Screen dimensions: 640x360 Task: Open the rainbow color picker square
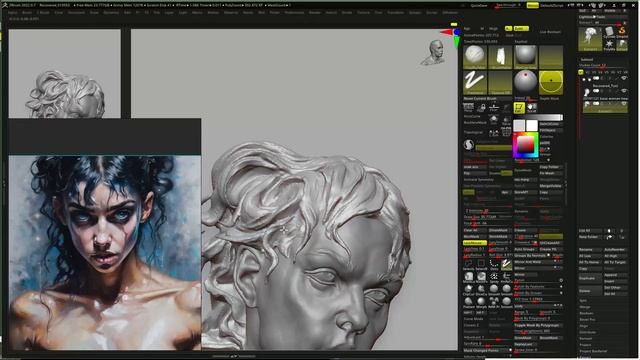coord(526,145)
